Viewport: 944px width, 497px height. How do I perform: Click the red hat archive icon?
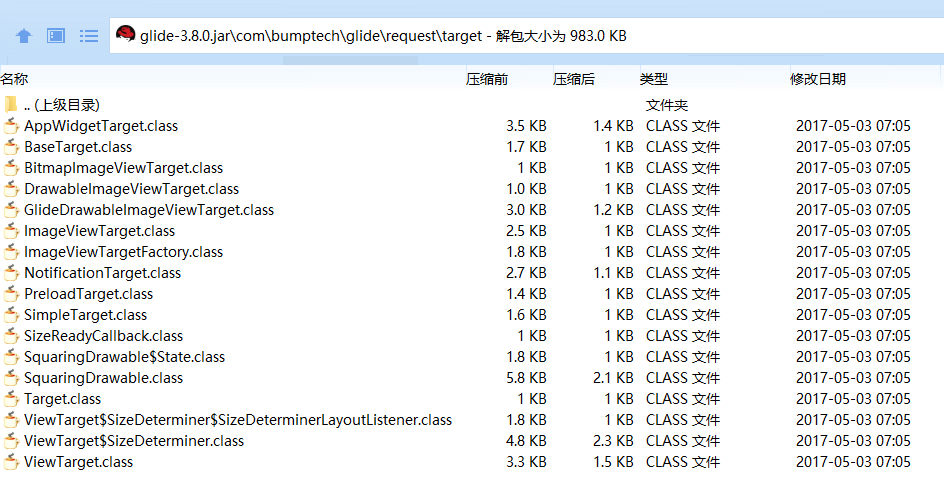[126, 34]
